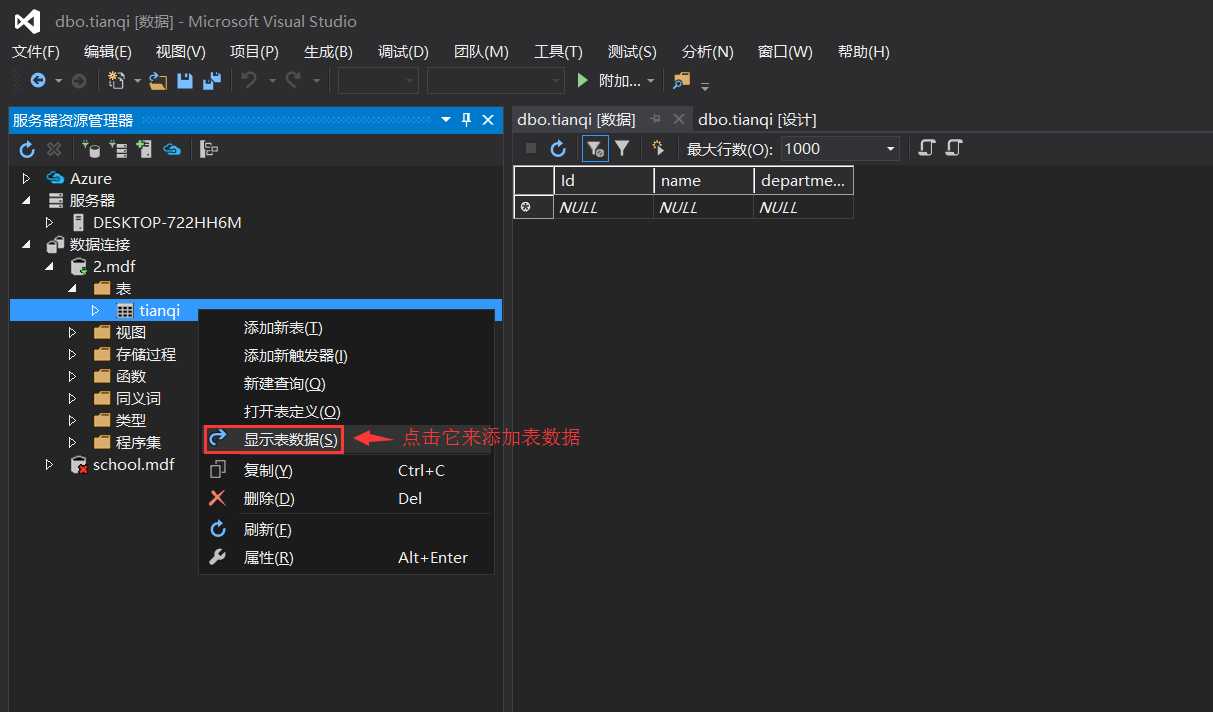Switch to the dbo.tianqi [设计] tab
Screen dimensions: 1213x712
pos(757,119)
